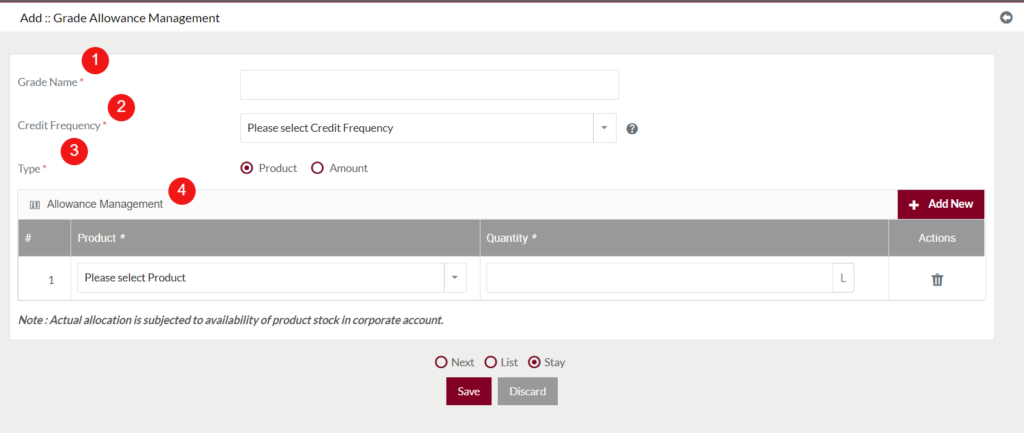The image size is (1024, 433).
Task: Click red annotation marker number 4
Action: tap(182, 191)
